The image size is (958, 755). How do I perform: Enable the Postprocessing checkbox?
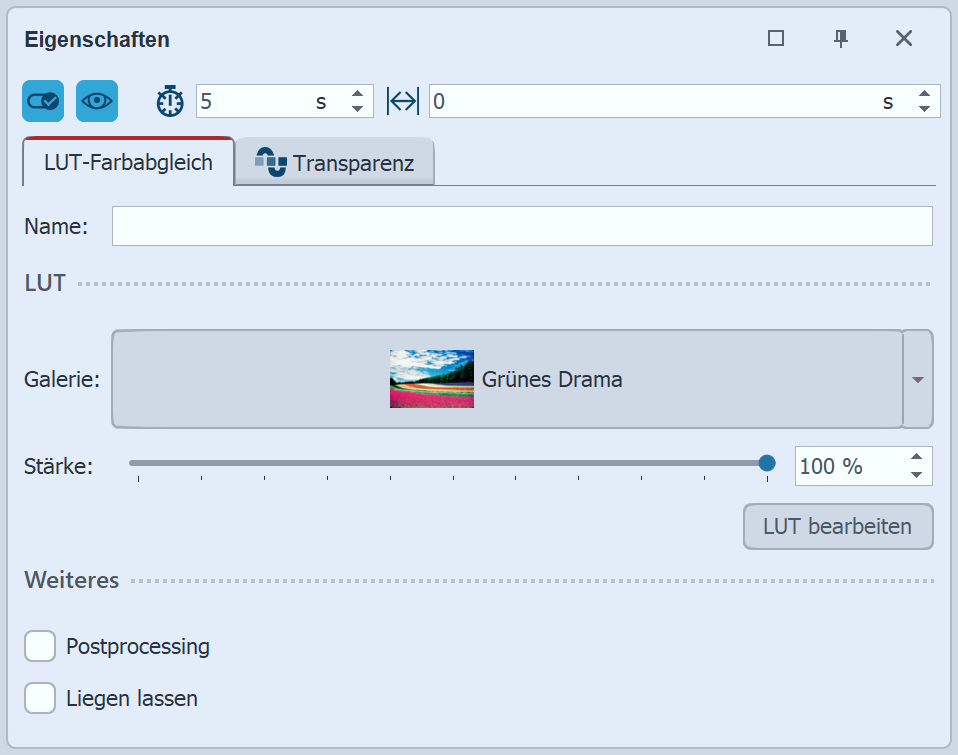coord(40,646)
